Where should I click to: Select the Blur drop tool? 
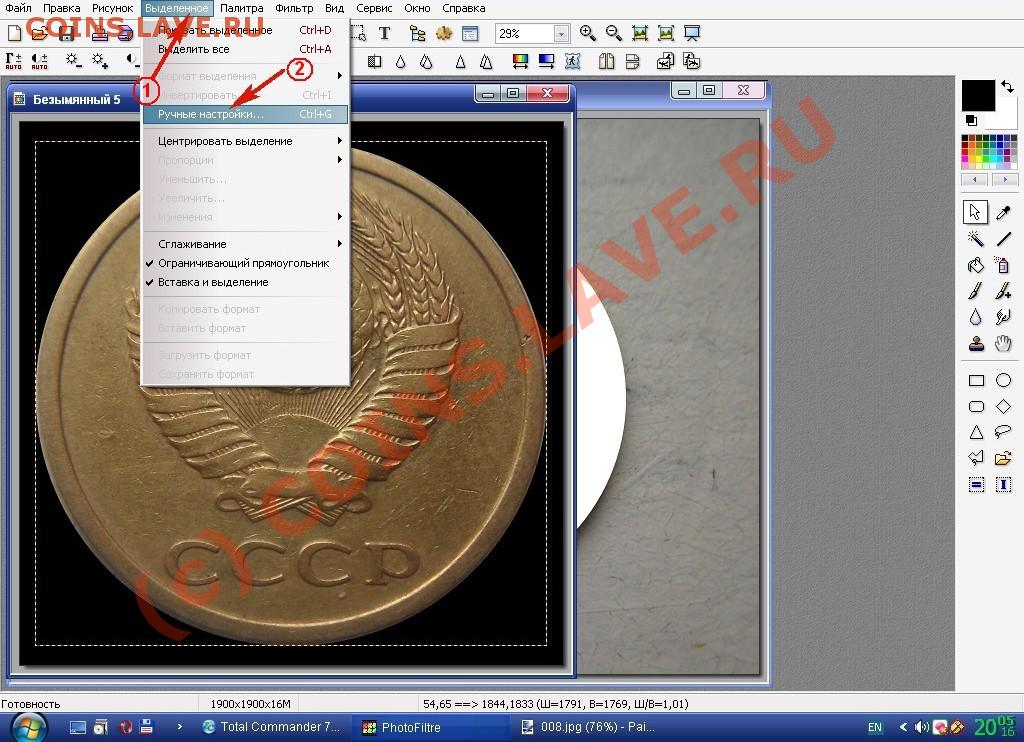976,317
